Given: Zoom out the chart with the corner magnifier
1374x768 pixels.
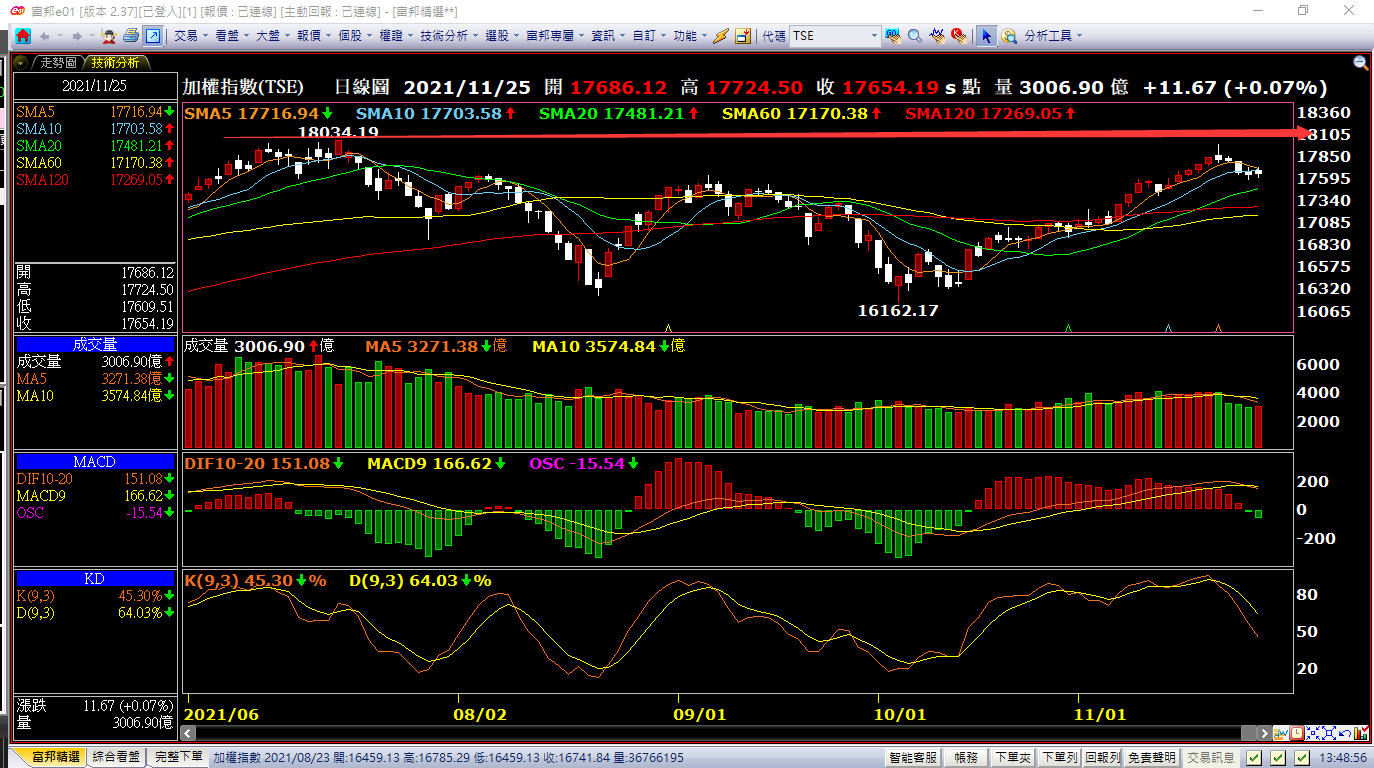Looking at the screenshot, I should coord(1361,63).
